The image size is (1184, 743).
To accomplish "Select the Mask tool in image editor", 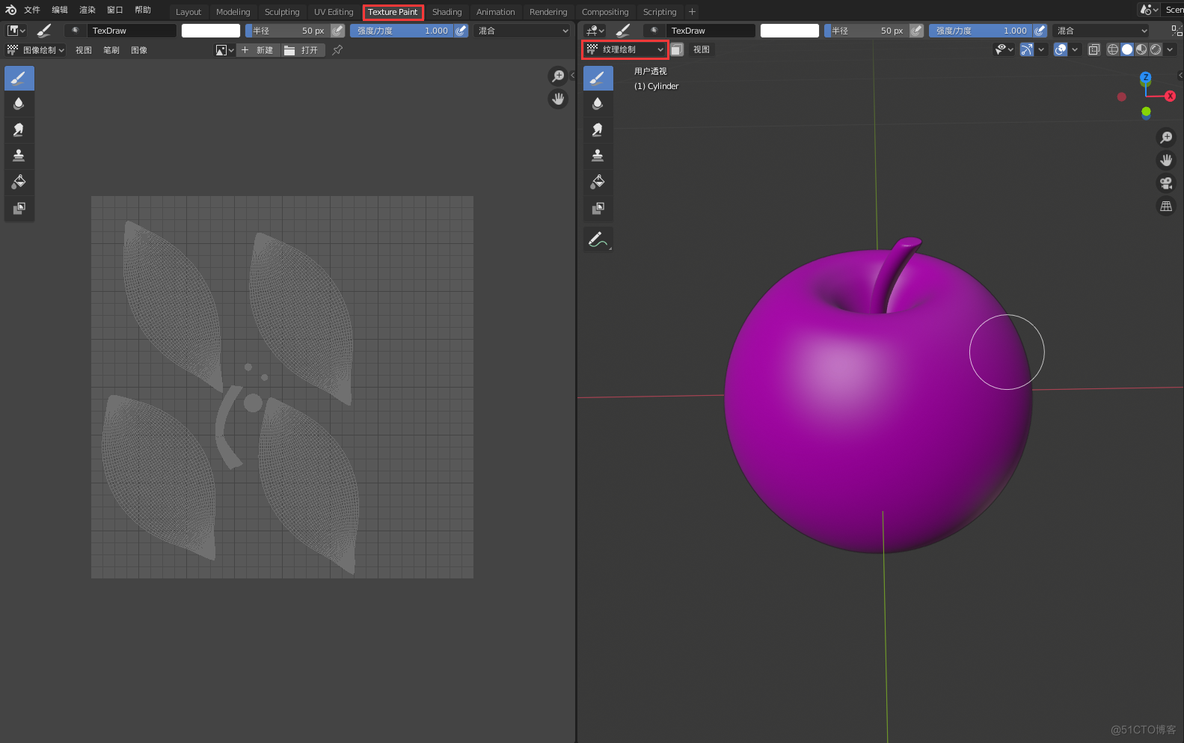I will [19, 208].
